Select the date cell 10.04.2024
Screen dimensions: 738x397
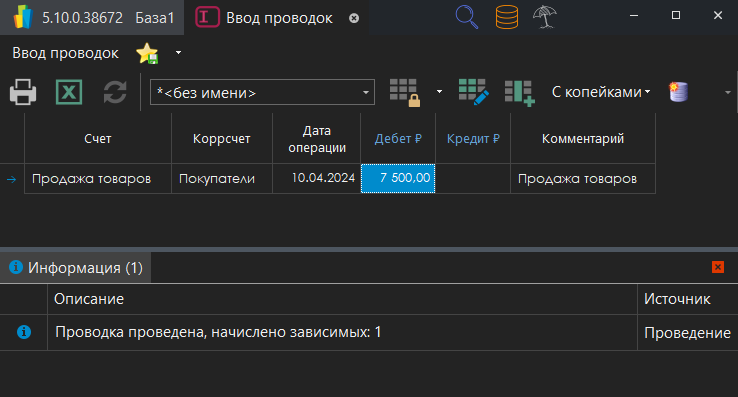[x=317, y=178]
